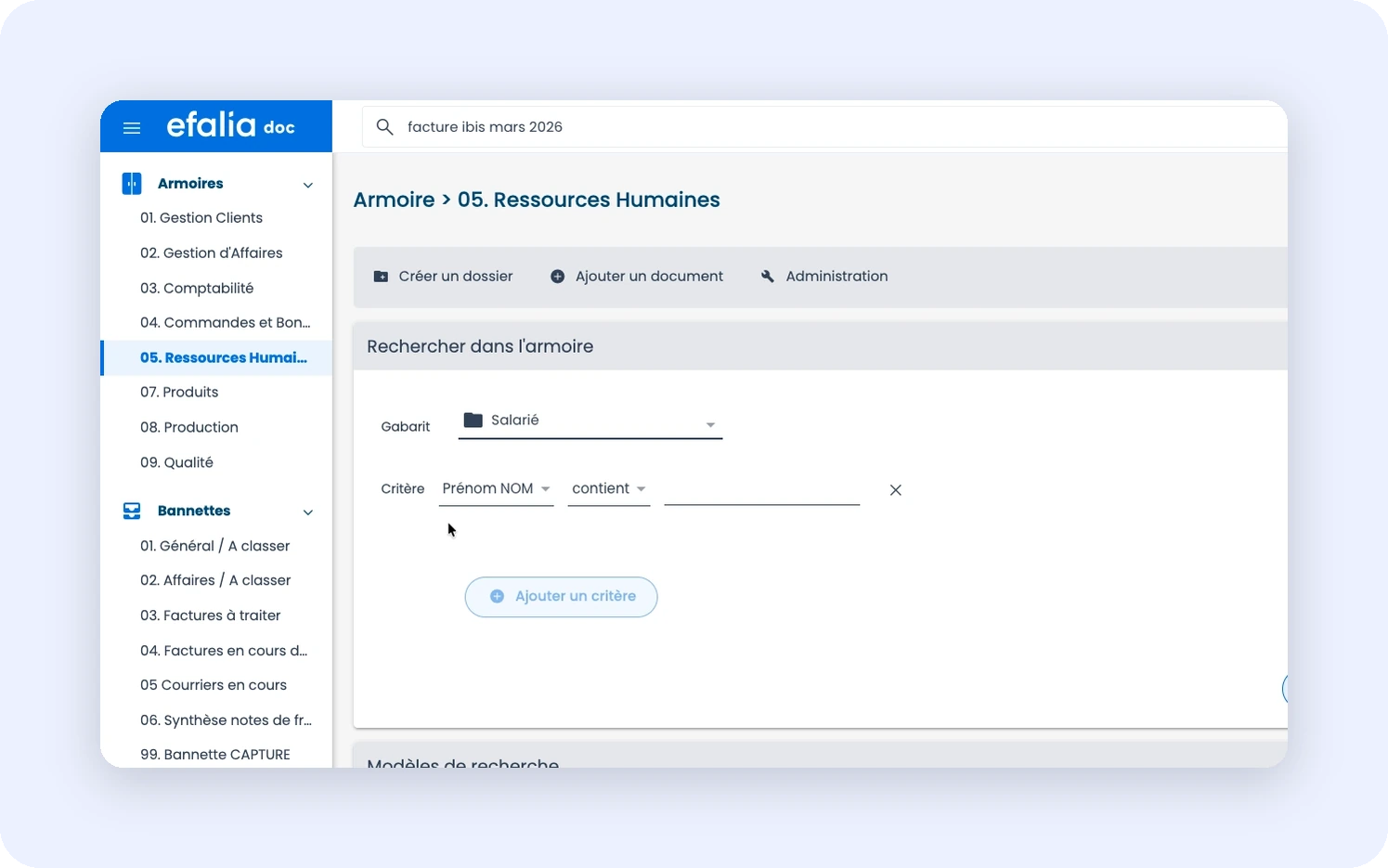Click the Ajouter un document plus icon
Screen dimensions: 1388x868
(557, 277)
